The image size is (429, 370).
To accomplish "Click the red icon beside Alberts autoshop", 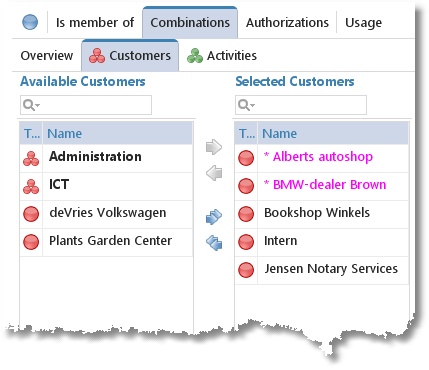I will pos(246,158).
